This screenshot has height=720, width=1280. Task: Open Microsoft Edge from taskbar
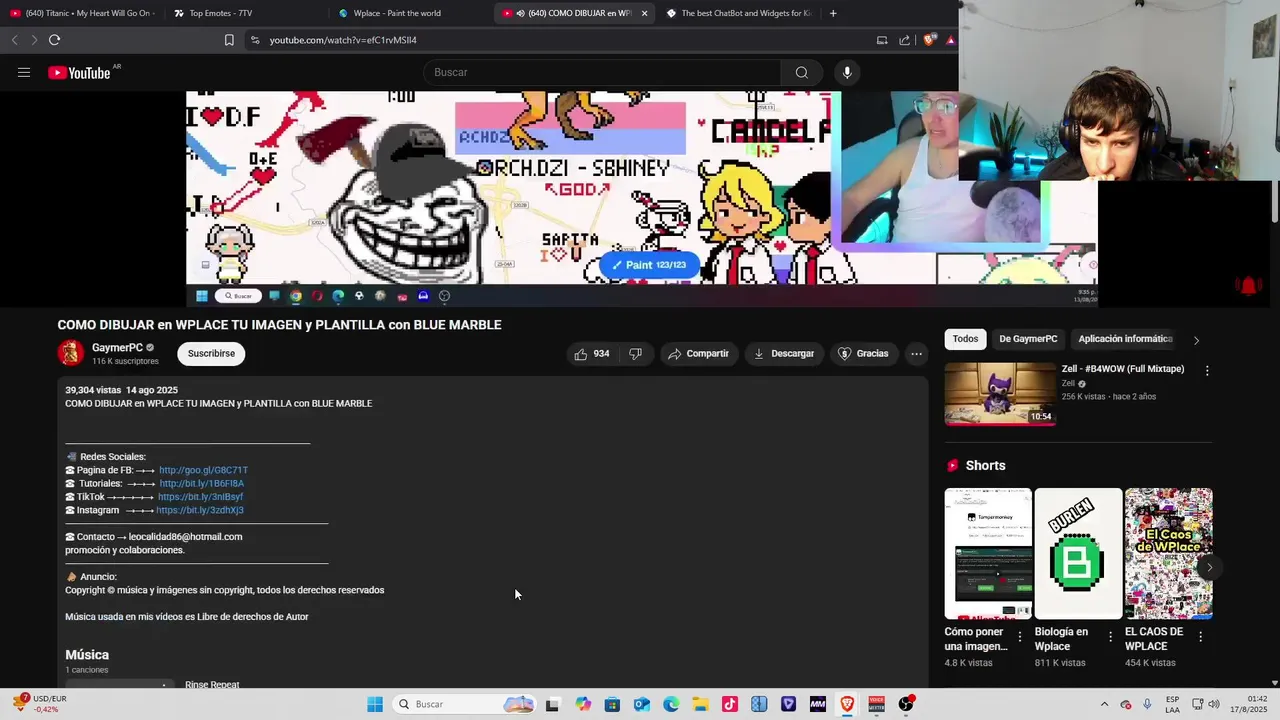coord(671,704)
